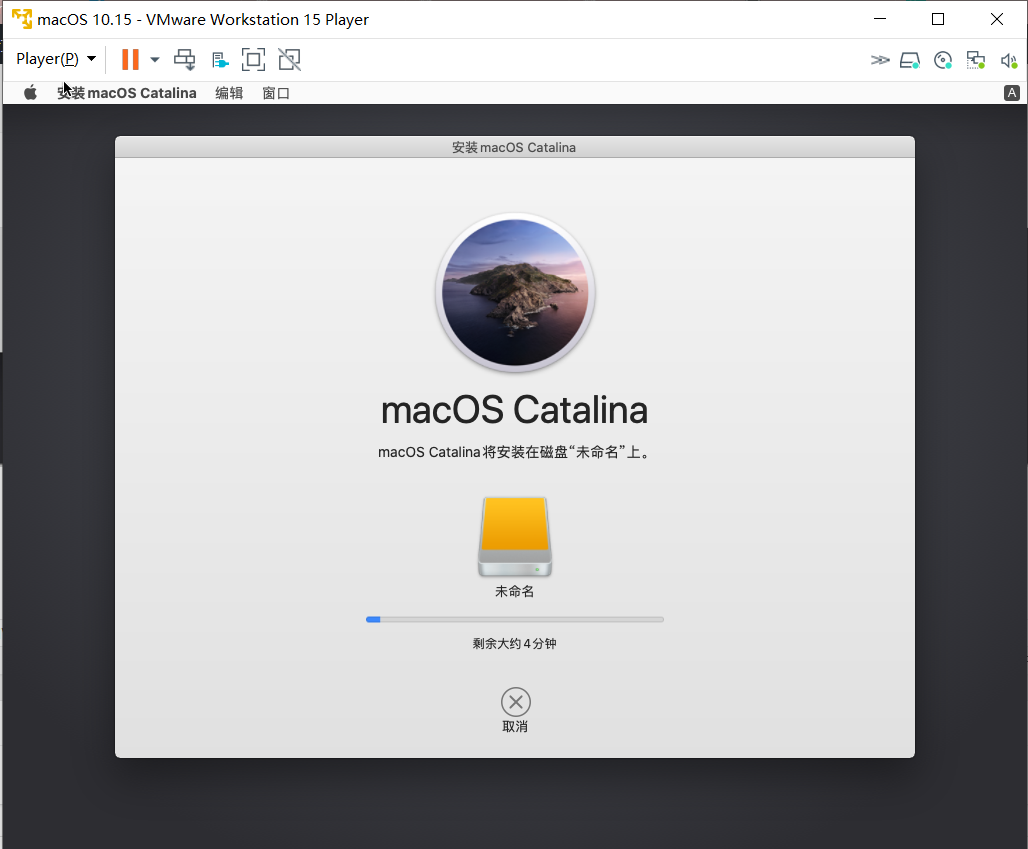Click the CD/DVD device icon
This screenshot has width=1028, height=849.
tap(943, 60)
